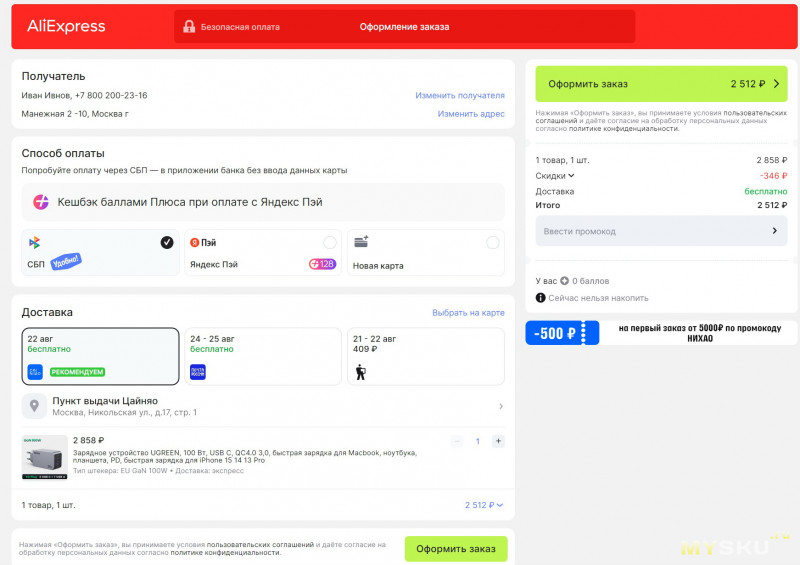Click the product price '2 858 ₽'
This screenshot has width=800, height=565.
[88, 440]
